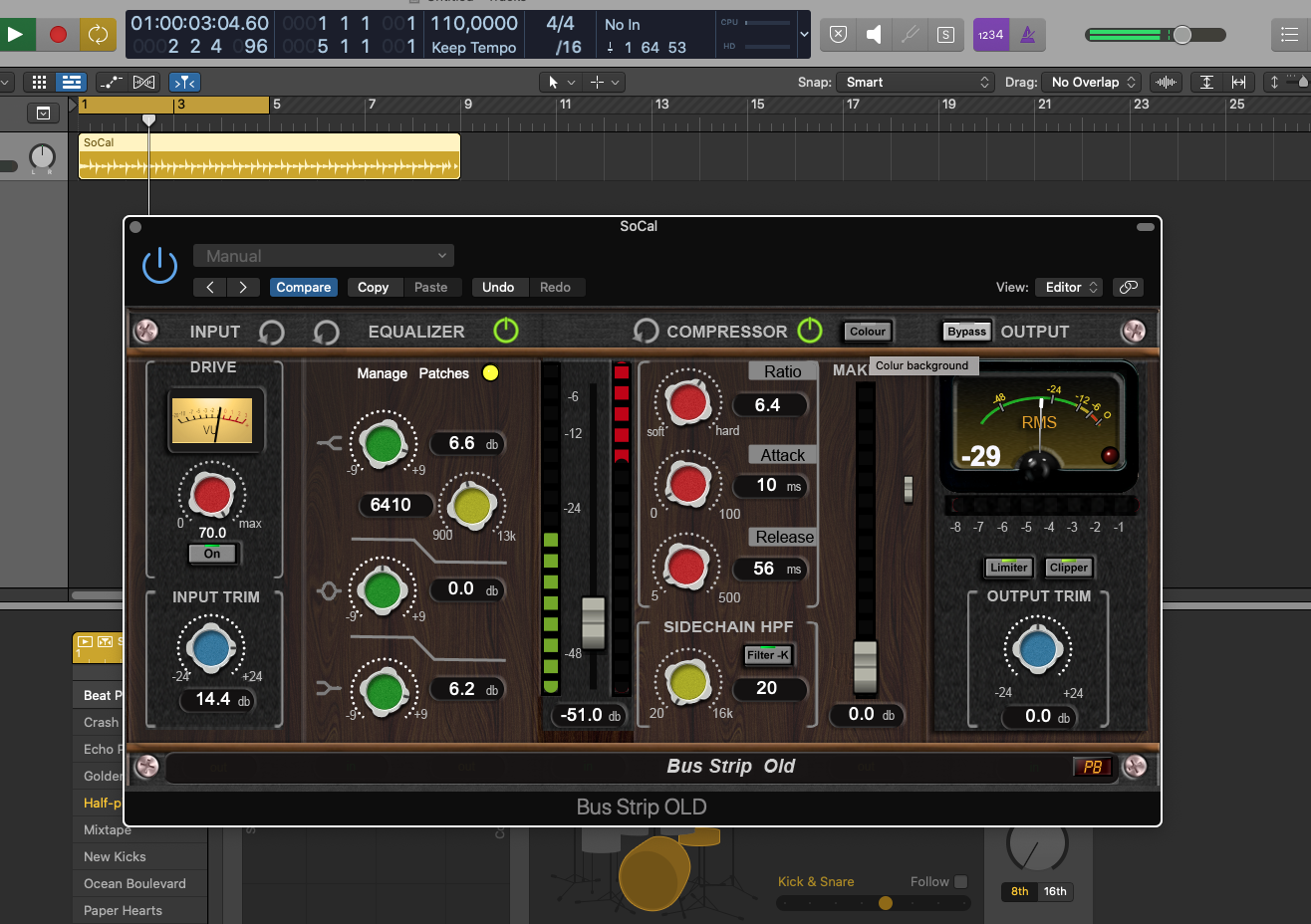Click the yellow frequency knob
This screenshot has width=1311, height=924.
[x=471, y=506]
